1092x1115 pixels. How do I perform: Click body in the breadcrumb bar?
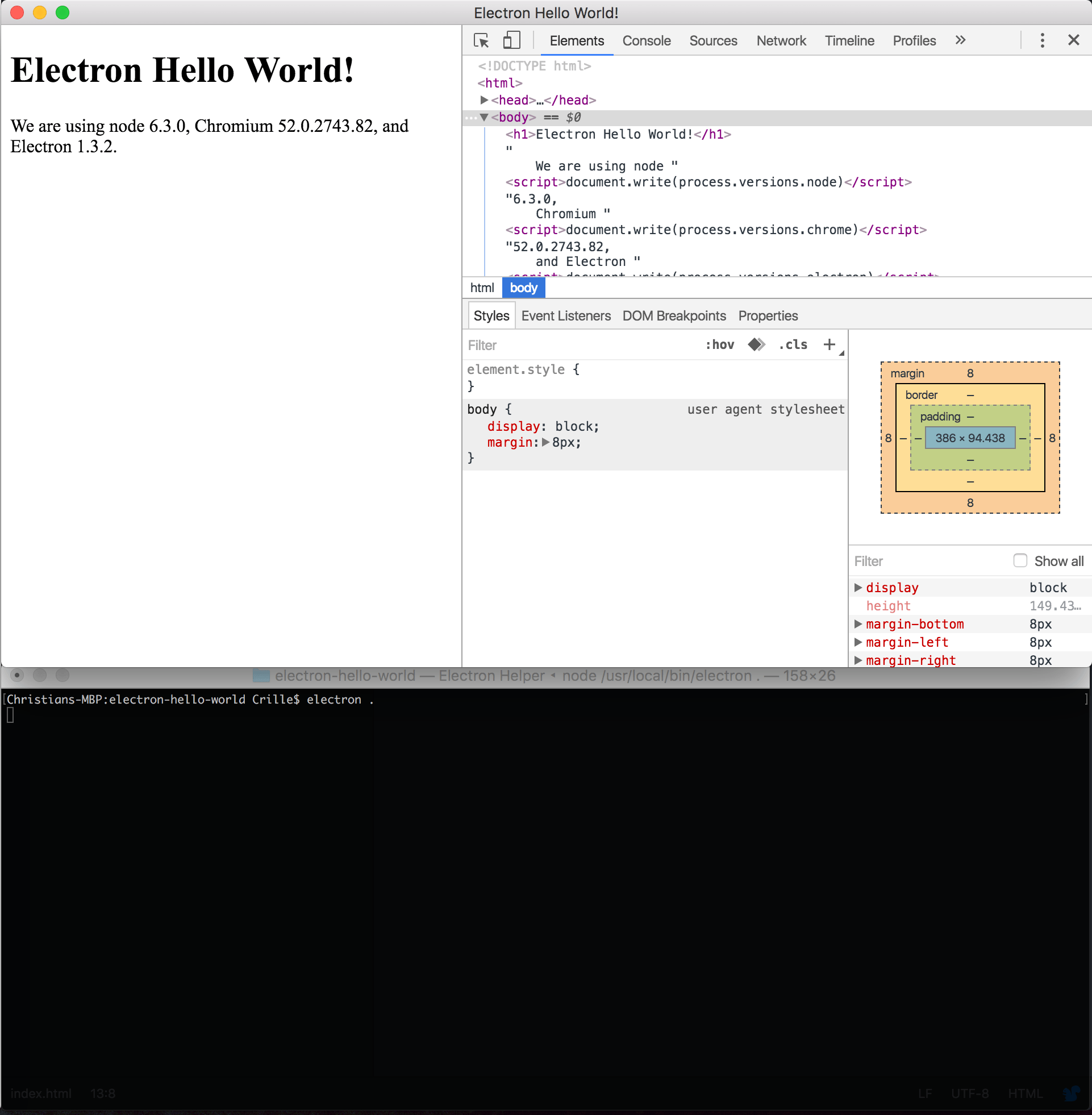tap(524, 288)
